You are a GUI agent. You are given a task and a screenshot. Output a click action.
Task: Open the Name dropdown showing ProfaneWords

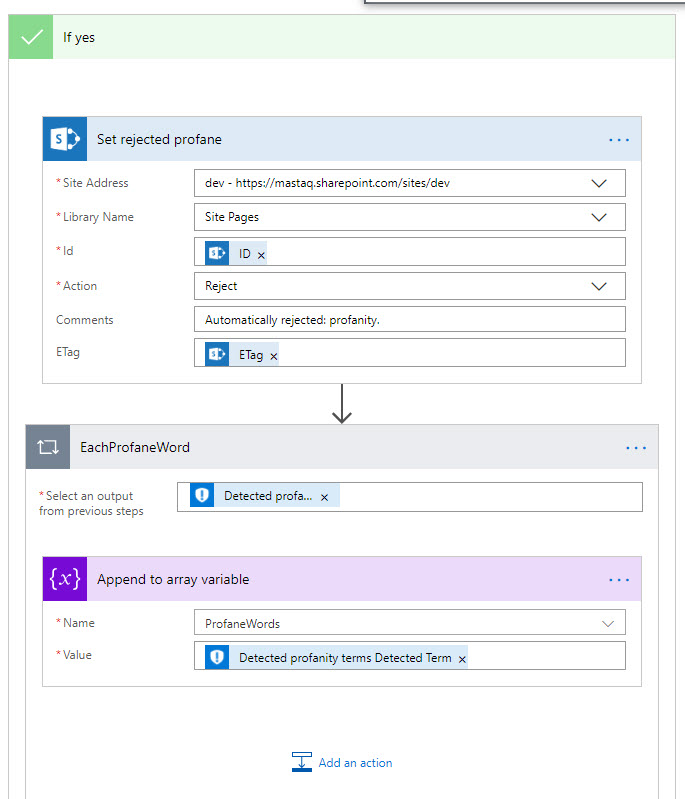pyautogui.click(x=608, y=623)
